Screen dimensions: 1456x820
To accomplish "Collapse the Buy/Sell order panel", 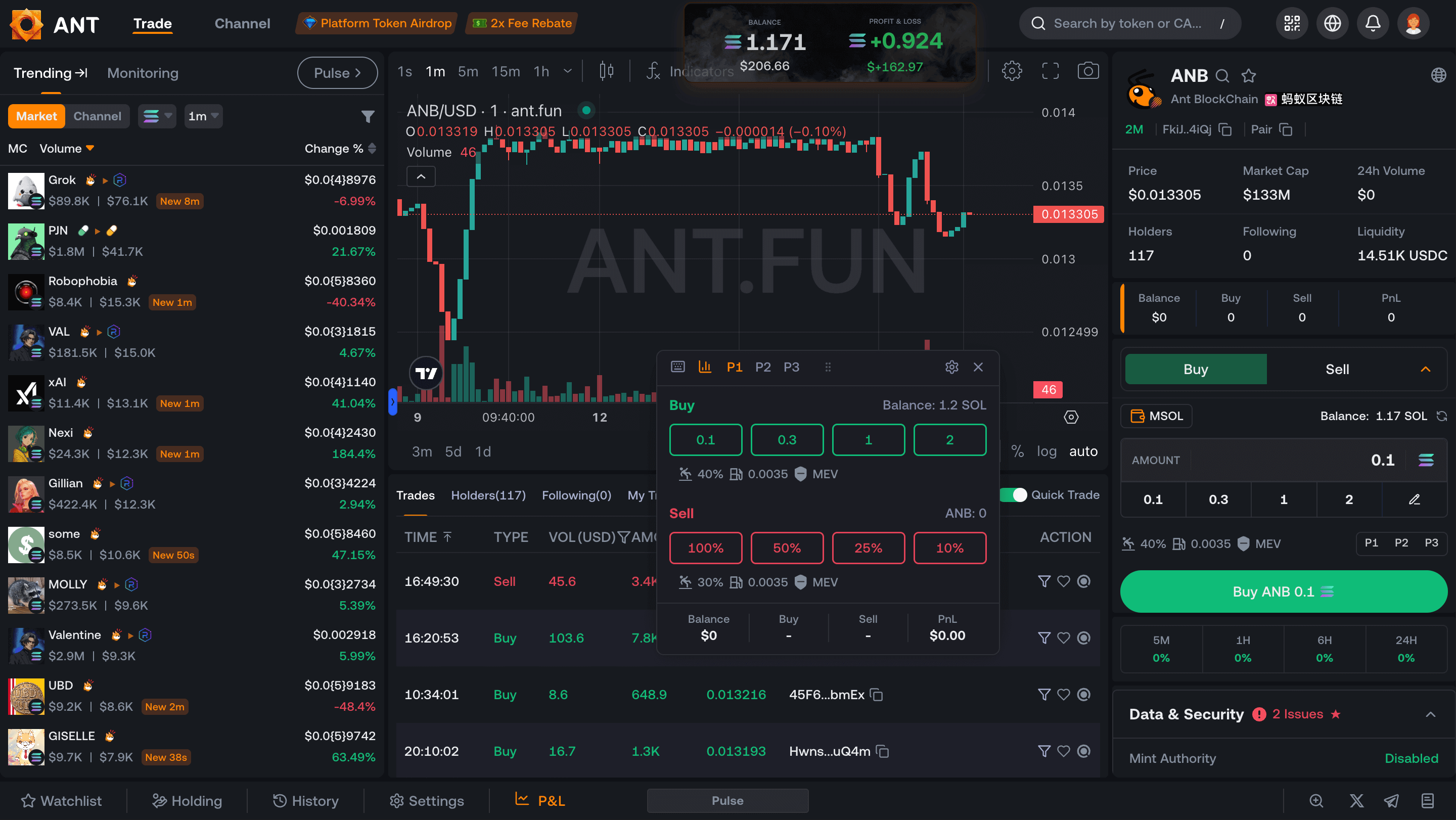I will pos(1426,370).
